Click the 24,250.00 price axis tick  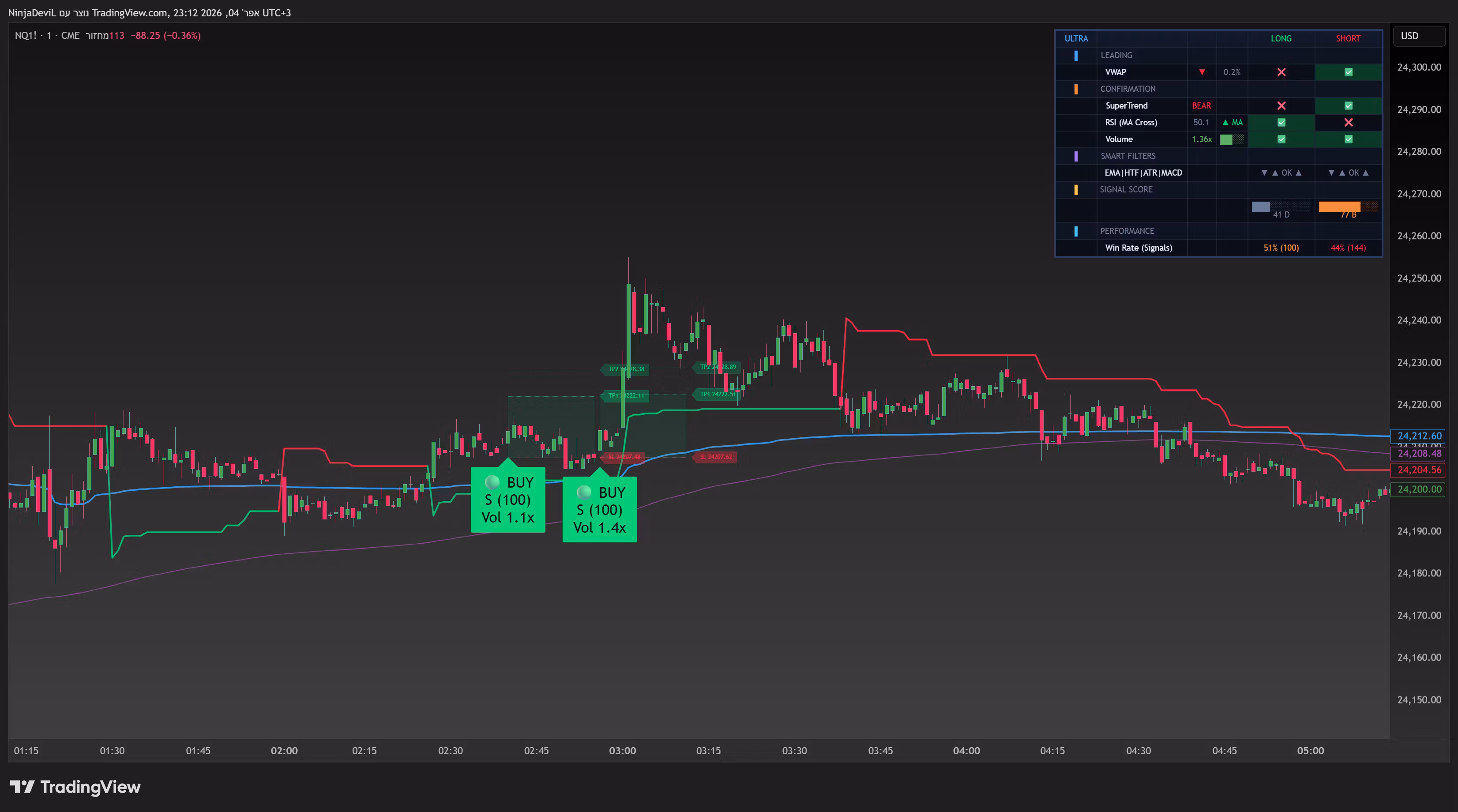tap(1419, 278)
